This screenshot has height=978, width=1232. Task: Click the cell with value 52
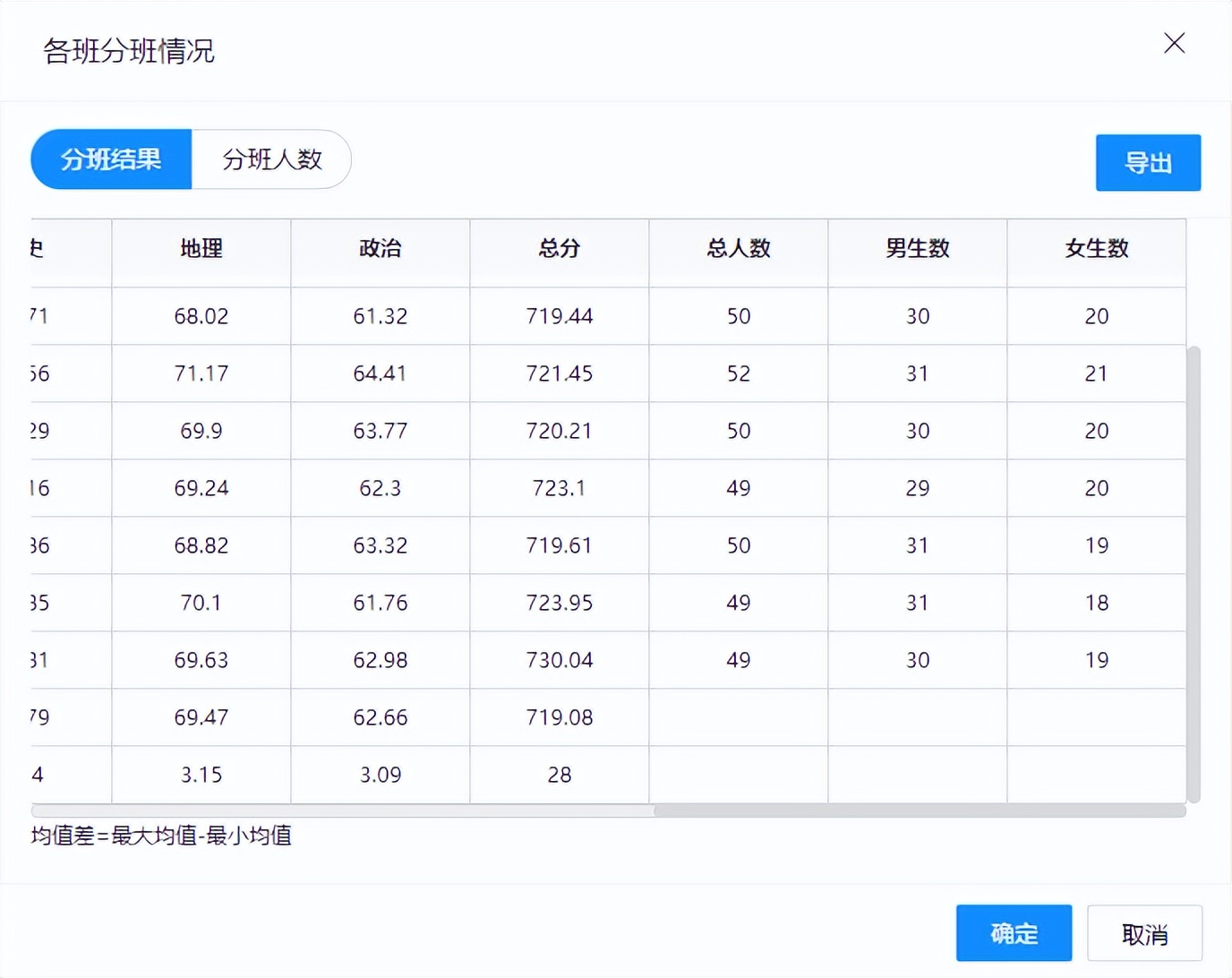pos(738,373)
